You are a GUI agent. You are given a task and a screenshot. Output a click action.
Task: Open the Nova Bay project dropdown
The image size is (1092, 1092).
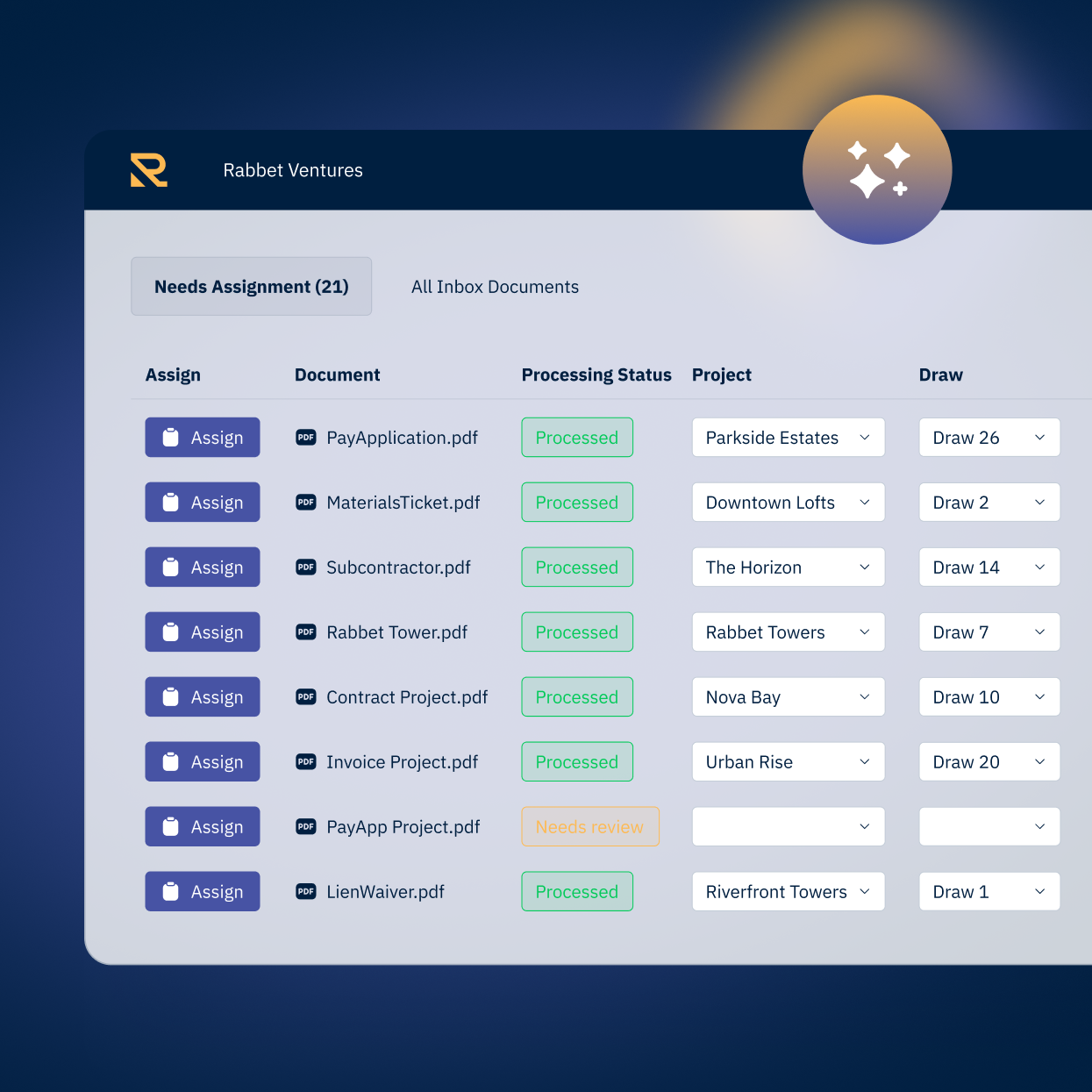[x=789, y=696]
